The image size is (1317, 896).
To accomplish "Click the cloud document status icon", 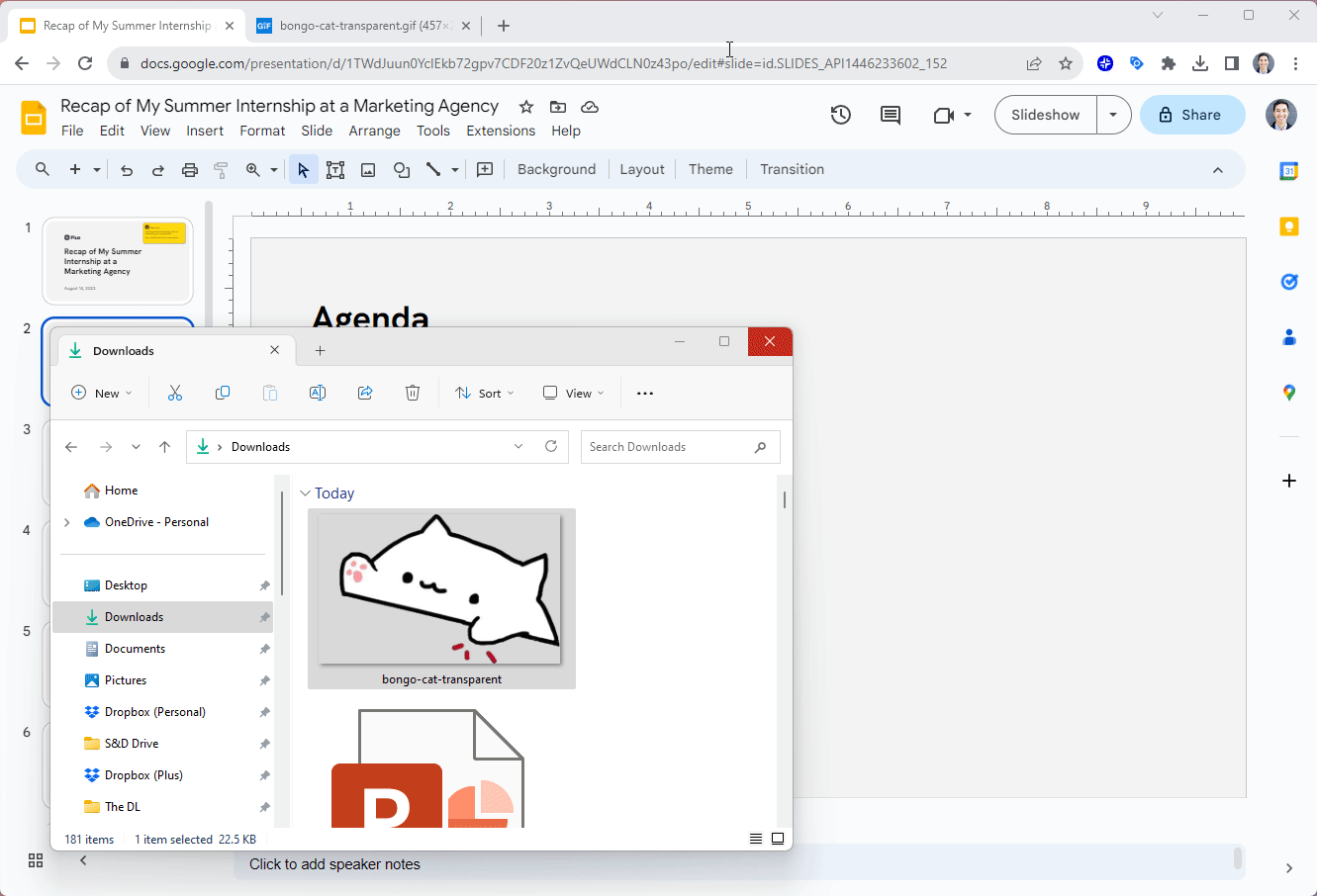I will pos(590,107).
